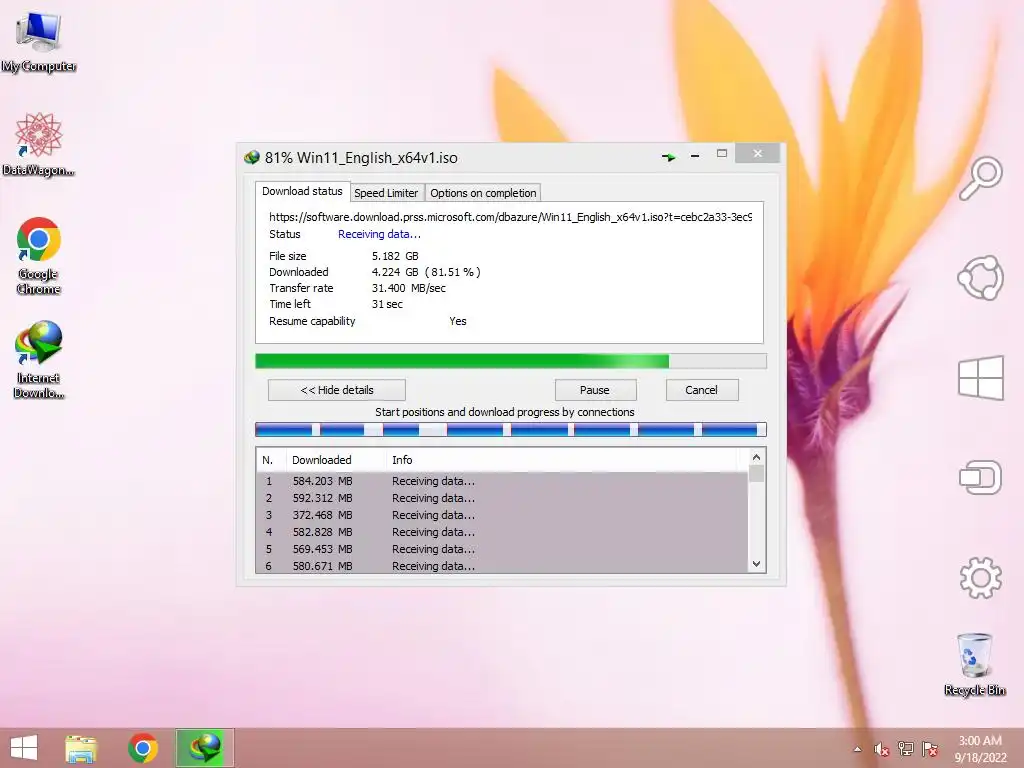Click the Windows Start charm icon
Viewport: 1024px width, 768px height.
click(x=981, y=377)
